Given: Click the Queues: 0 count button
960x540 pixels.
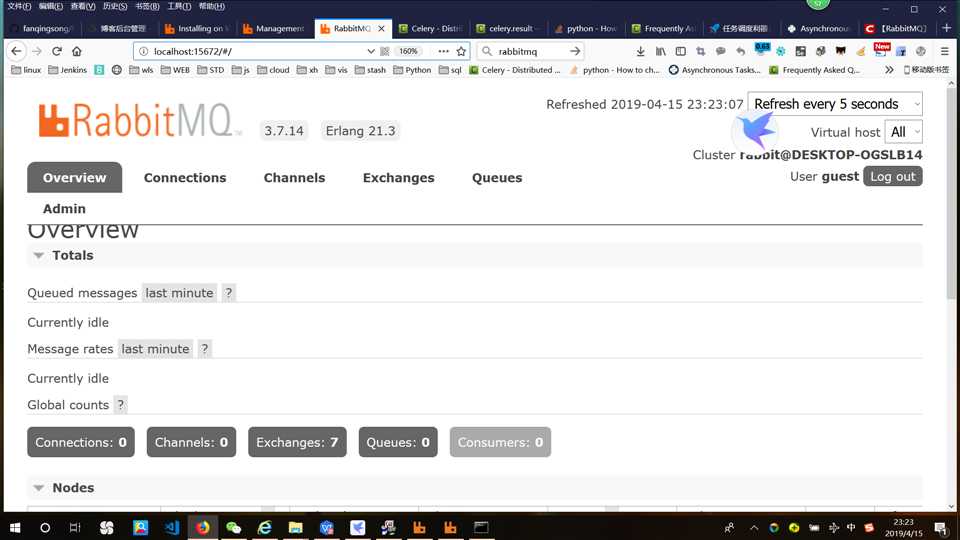Looking at the screenshot, I should 398,442.
